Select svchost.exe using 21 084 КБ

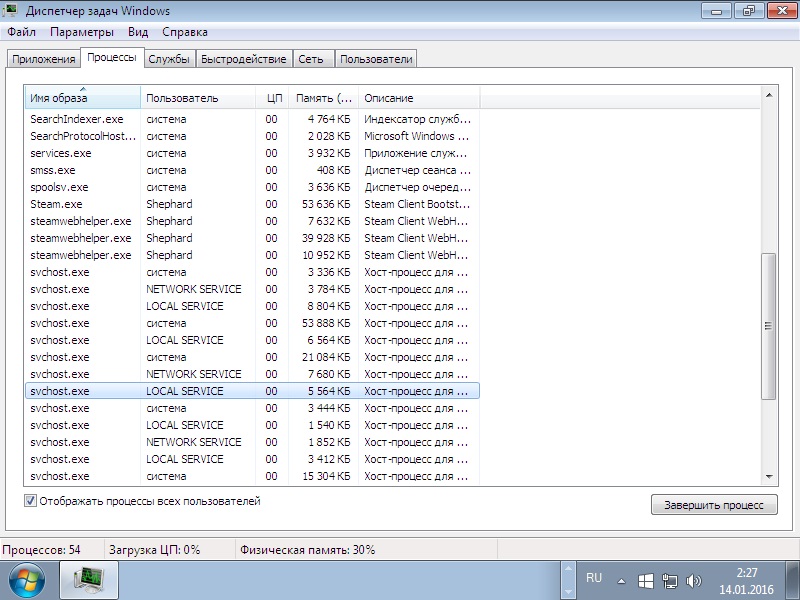tap(252, 357)
